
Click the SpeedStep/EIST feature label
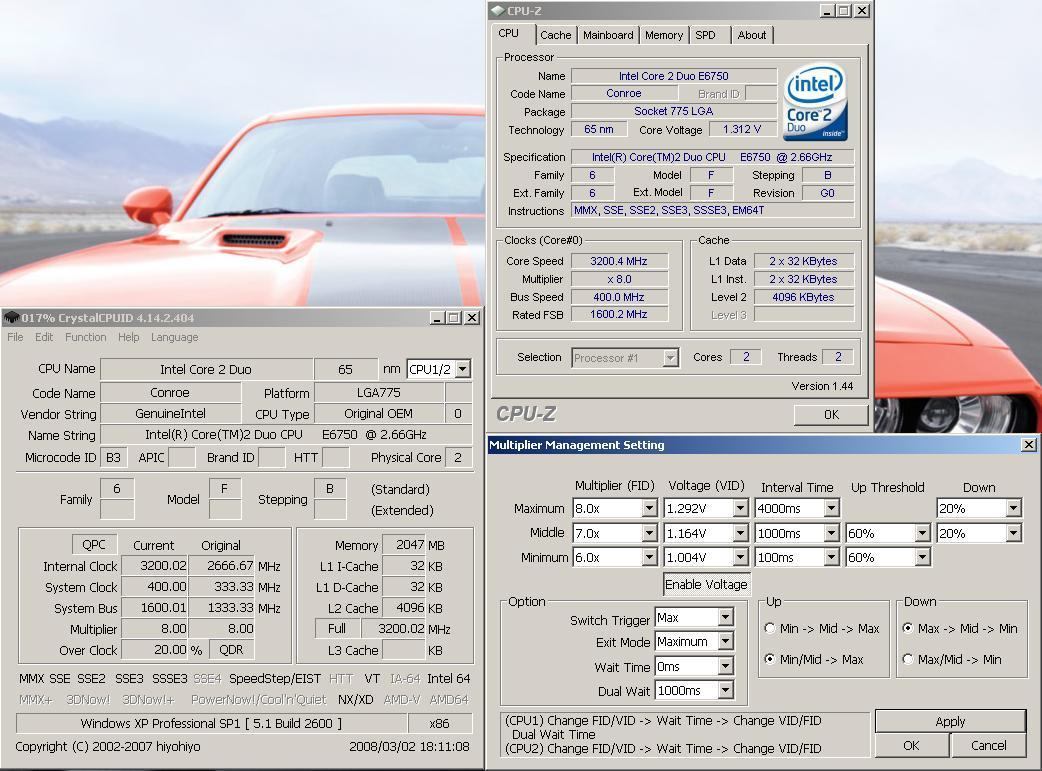click(274, 679)
